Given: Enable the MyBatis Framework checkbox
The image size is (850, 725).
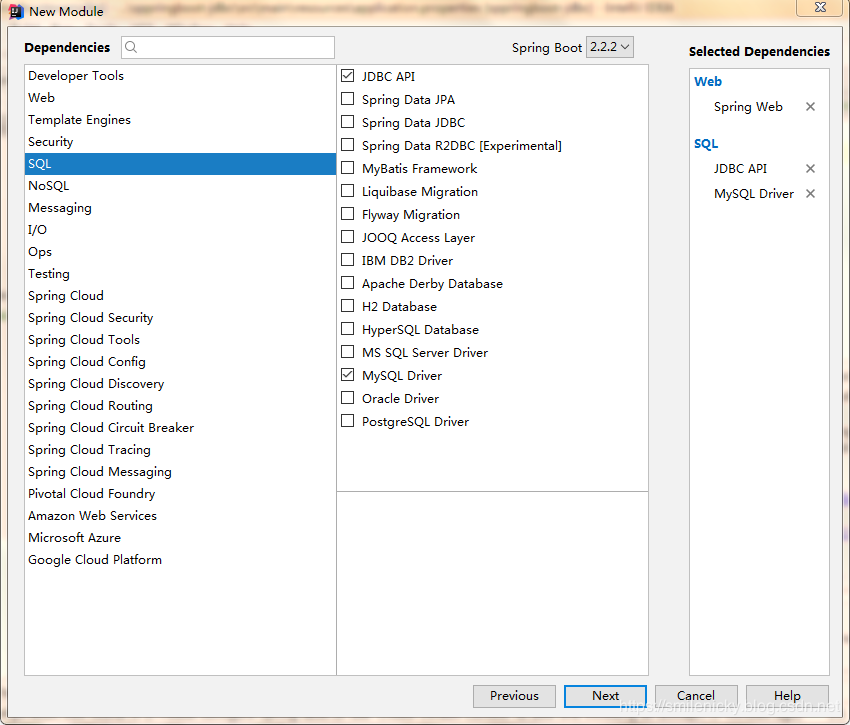Looking at the screenshot, I should 347,168.
